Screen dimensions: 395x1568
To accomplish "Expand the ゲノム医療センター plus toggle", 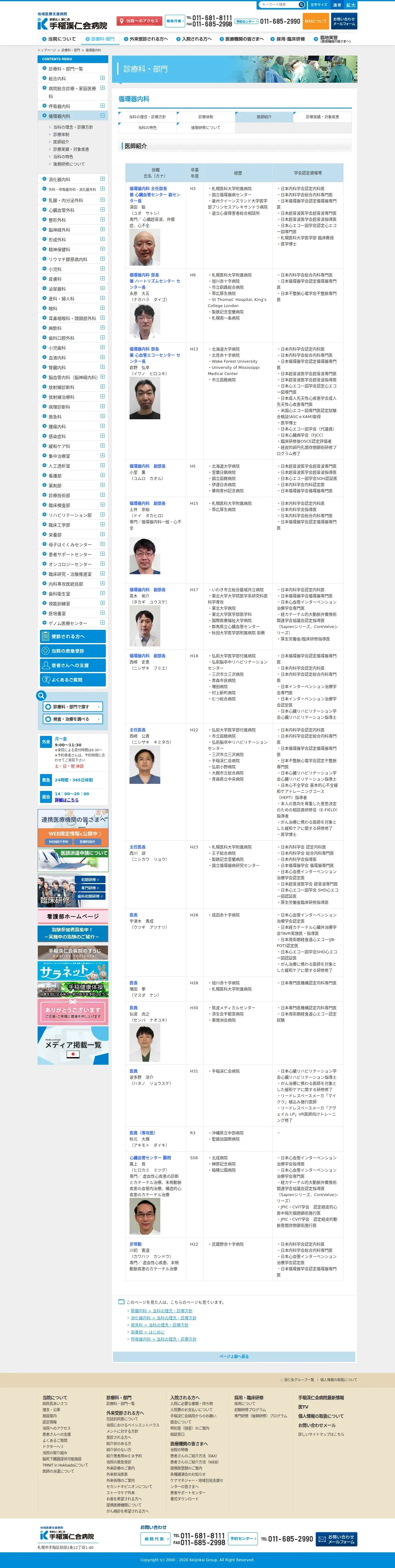I will [102, 623].
